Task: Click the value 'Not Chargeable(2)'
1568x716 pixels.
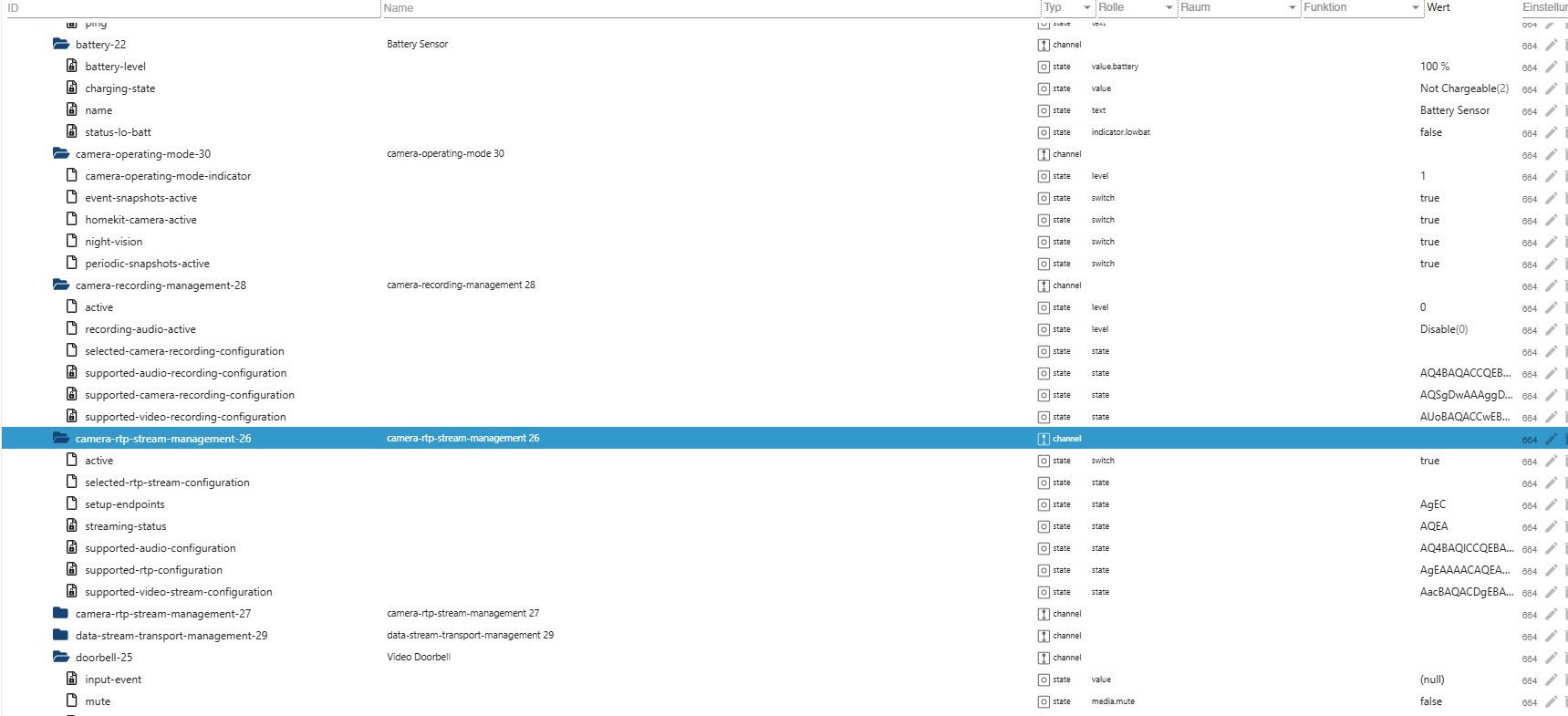Action: [x=1464, y=88]
